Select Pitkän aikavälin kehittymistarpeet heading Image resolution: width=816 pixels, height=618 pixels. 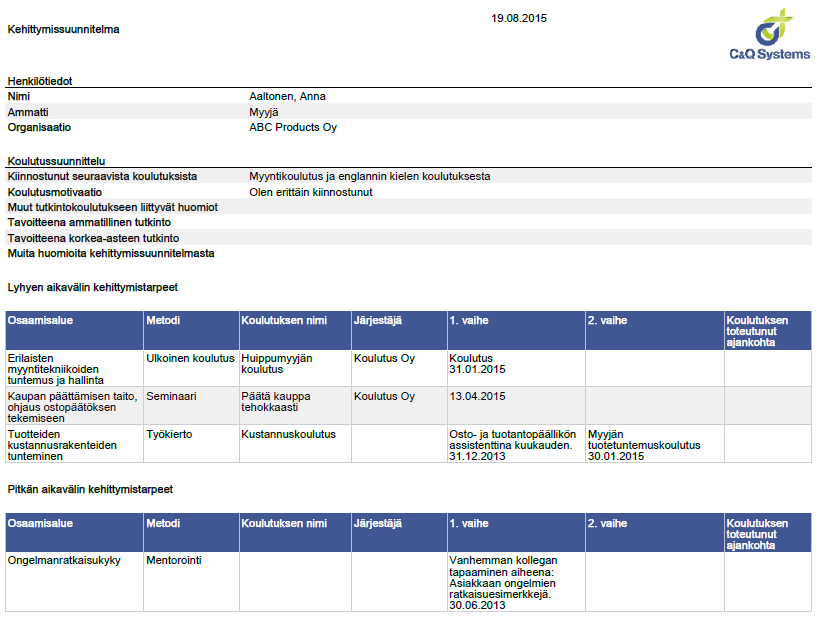coord(90,490)
